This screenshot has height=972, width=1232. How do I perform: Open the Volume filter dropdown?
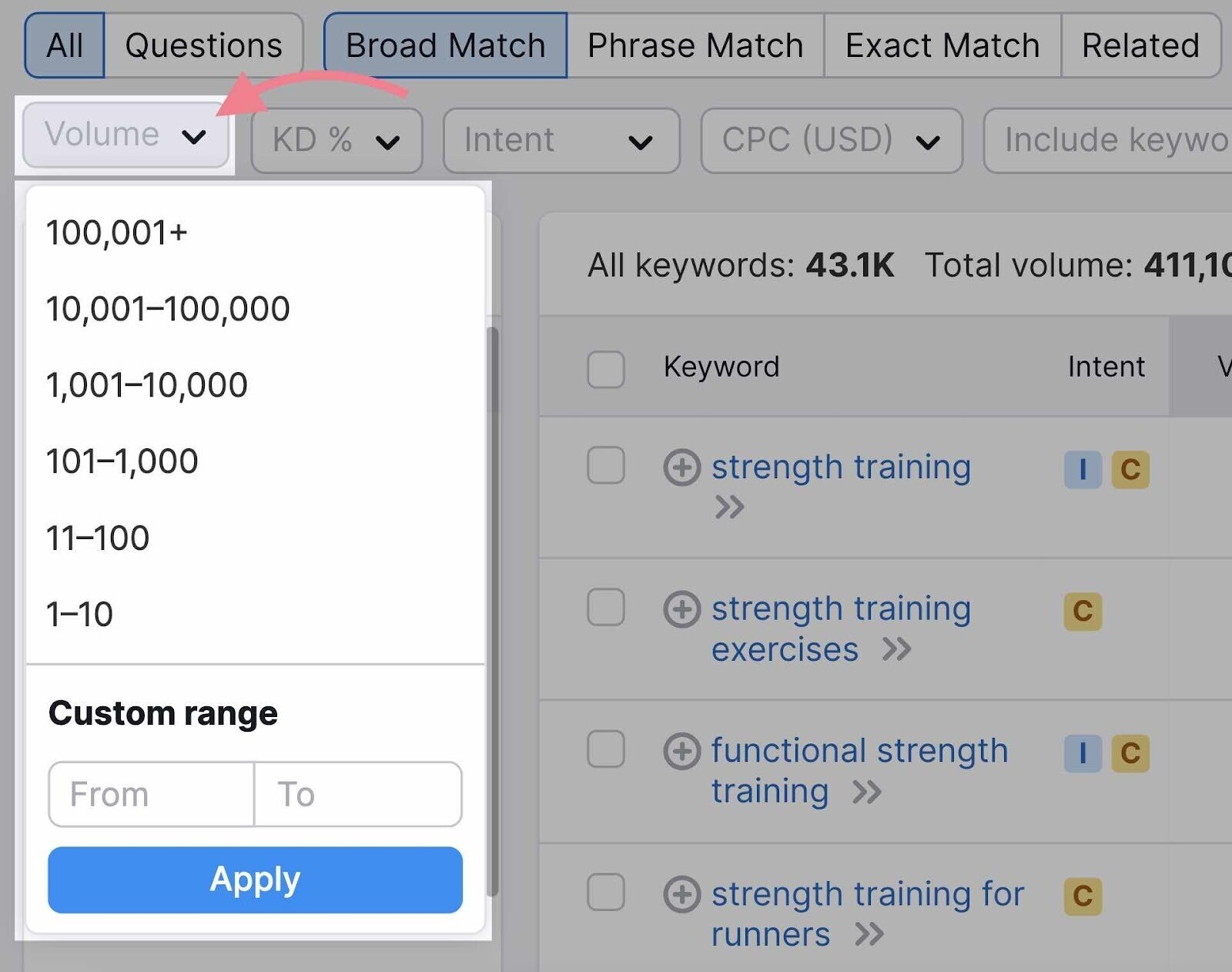point(126,136)
